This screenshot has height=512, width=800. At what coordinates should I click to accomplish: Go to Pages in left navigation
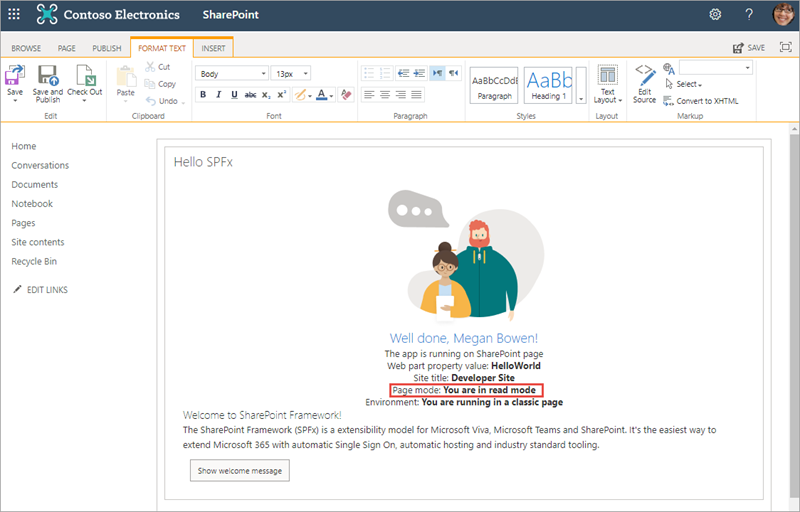click(23, 223)
